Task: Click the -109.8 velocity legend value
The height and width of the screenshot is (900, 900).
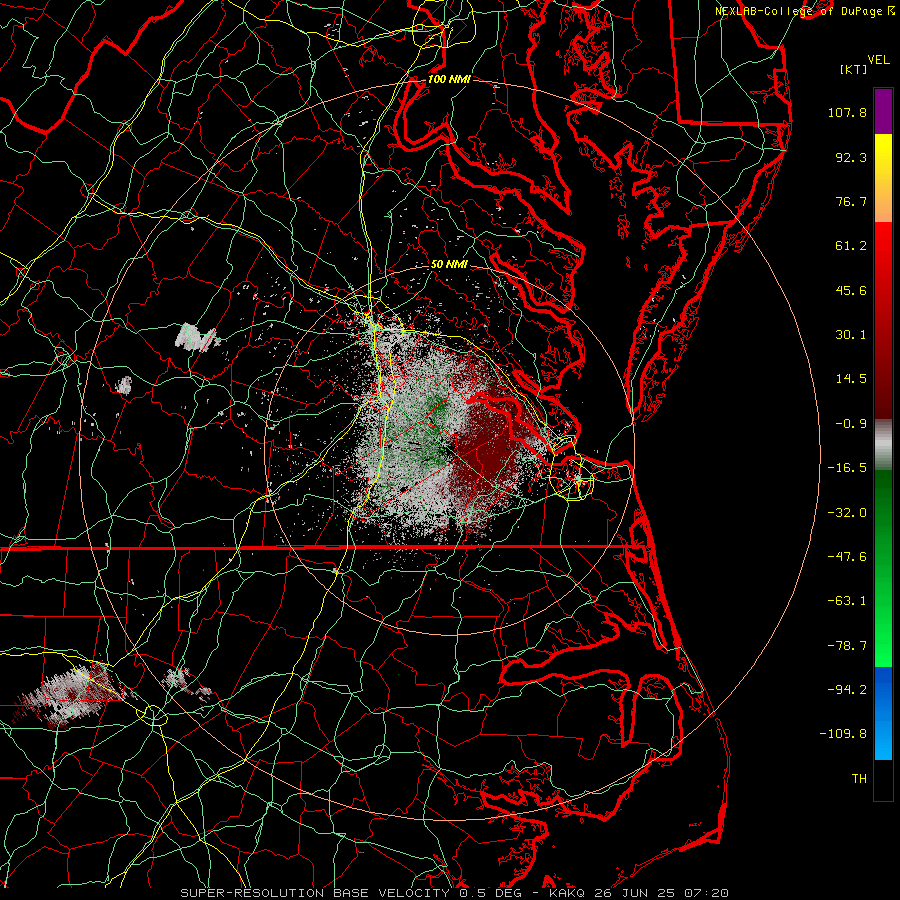Action: (843, 734)
